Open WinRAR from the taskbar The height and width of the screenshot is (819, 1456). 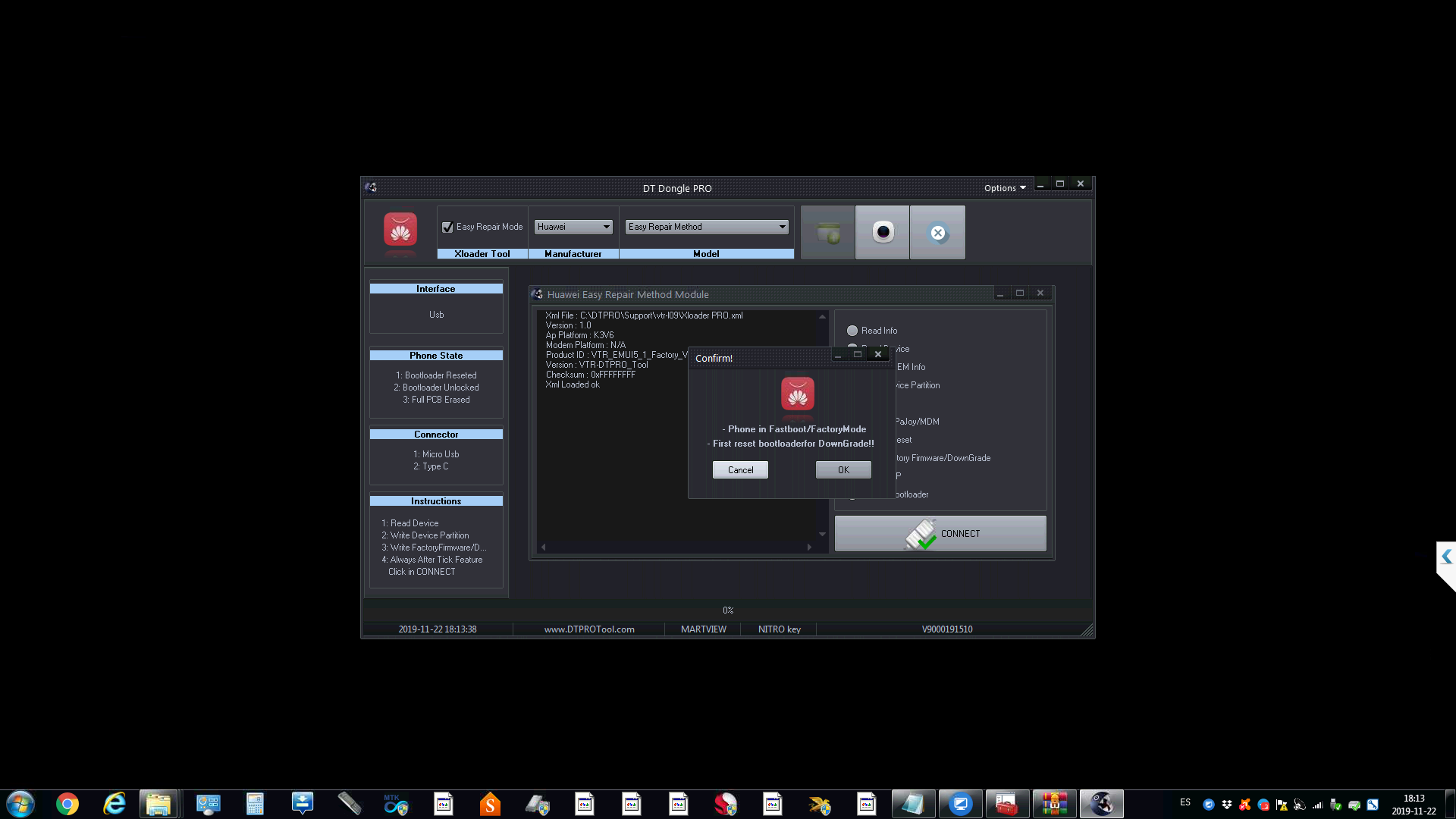coord(1054,804)
